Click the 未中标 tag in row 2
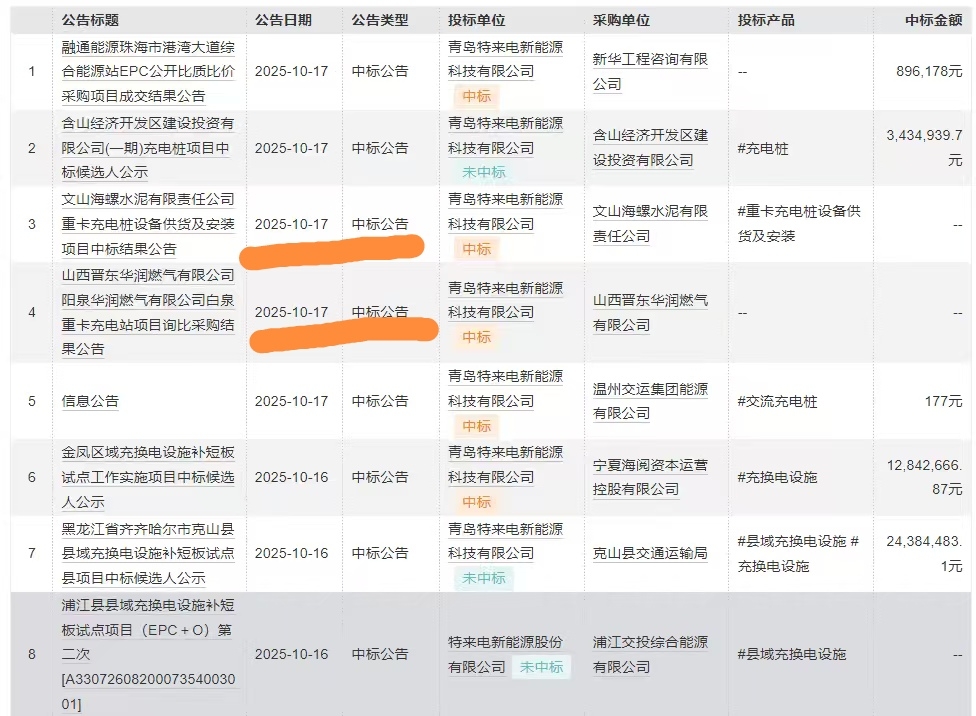 [484, 172]
